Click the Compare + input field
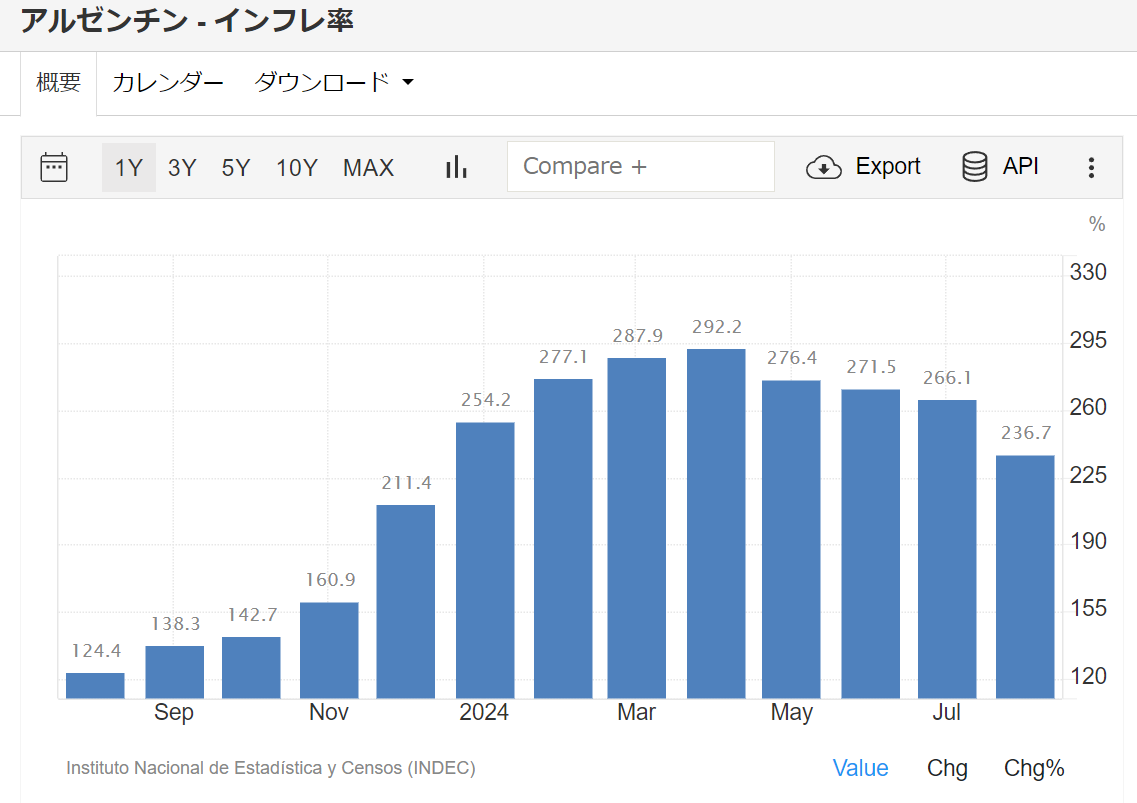Viewport: 1137px width, 803px height. pyautogui.click(x=640, y=167)
